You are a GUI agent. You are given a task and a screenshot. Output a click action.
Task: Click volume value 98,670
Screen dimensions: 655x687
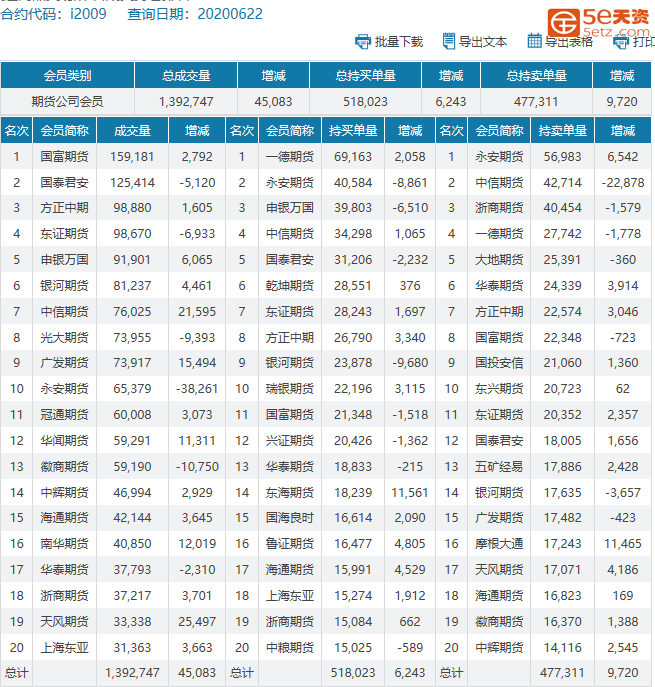[132, 234]
